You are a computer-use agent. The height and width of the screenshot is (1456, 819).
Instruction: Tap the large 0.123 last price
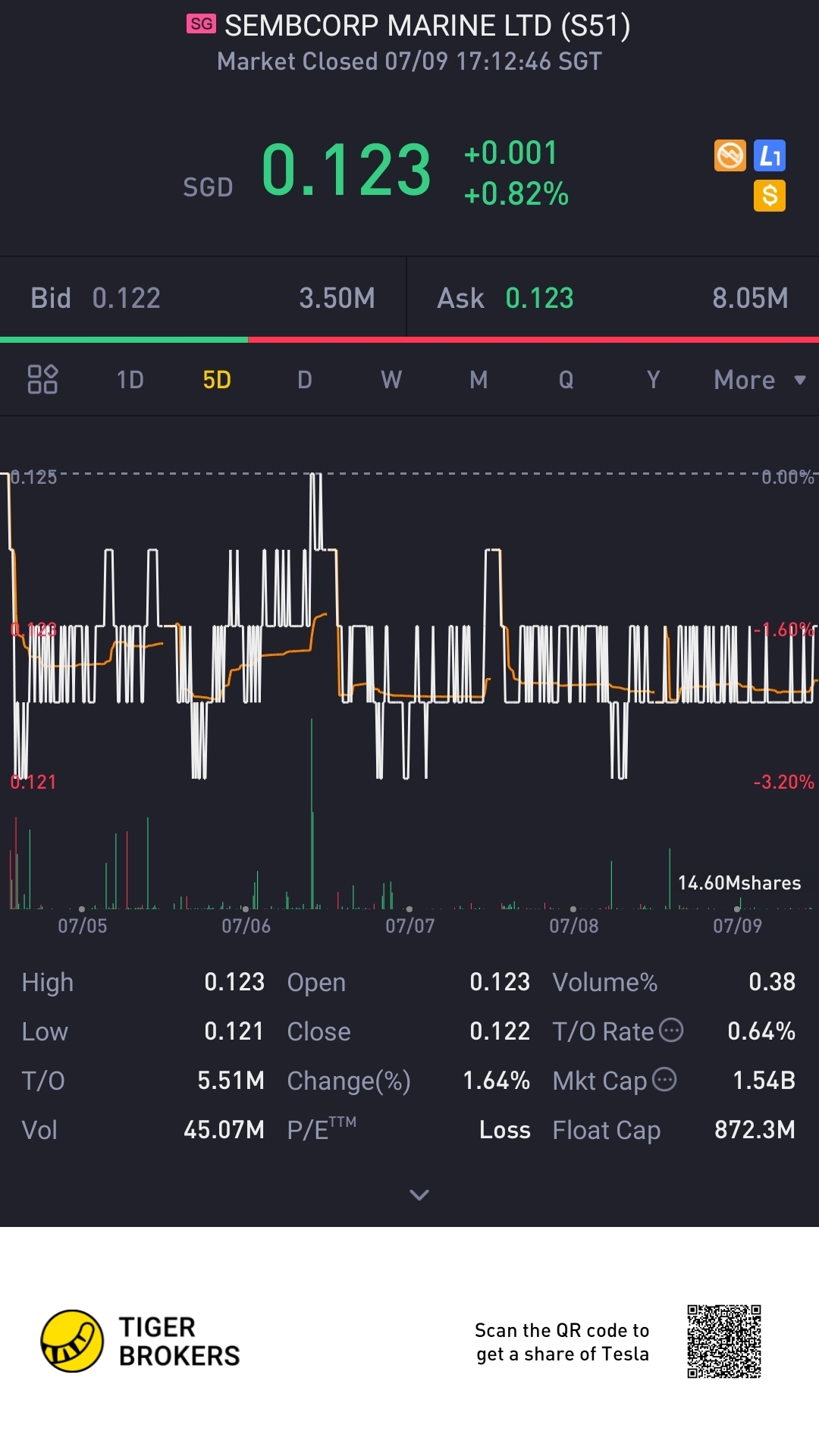tap(347, 170)
